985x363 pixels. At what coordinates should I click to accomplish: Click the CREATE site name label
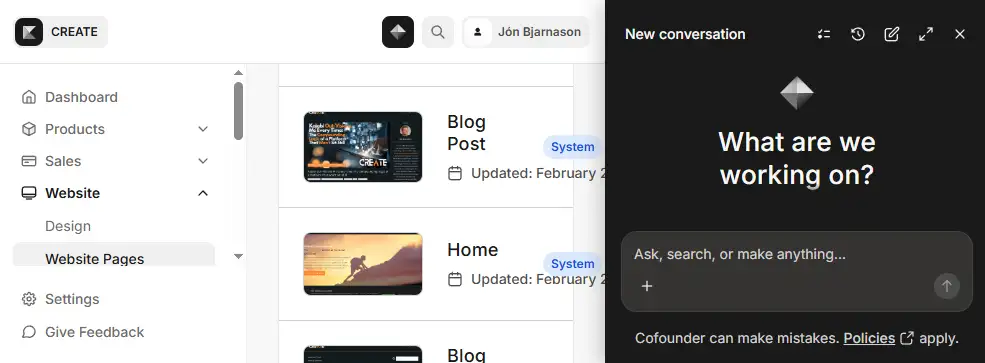pos(74,32)
